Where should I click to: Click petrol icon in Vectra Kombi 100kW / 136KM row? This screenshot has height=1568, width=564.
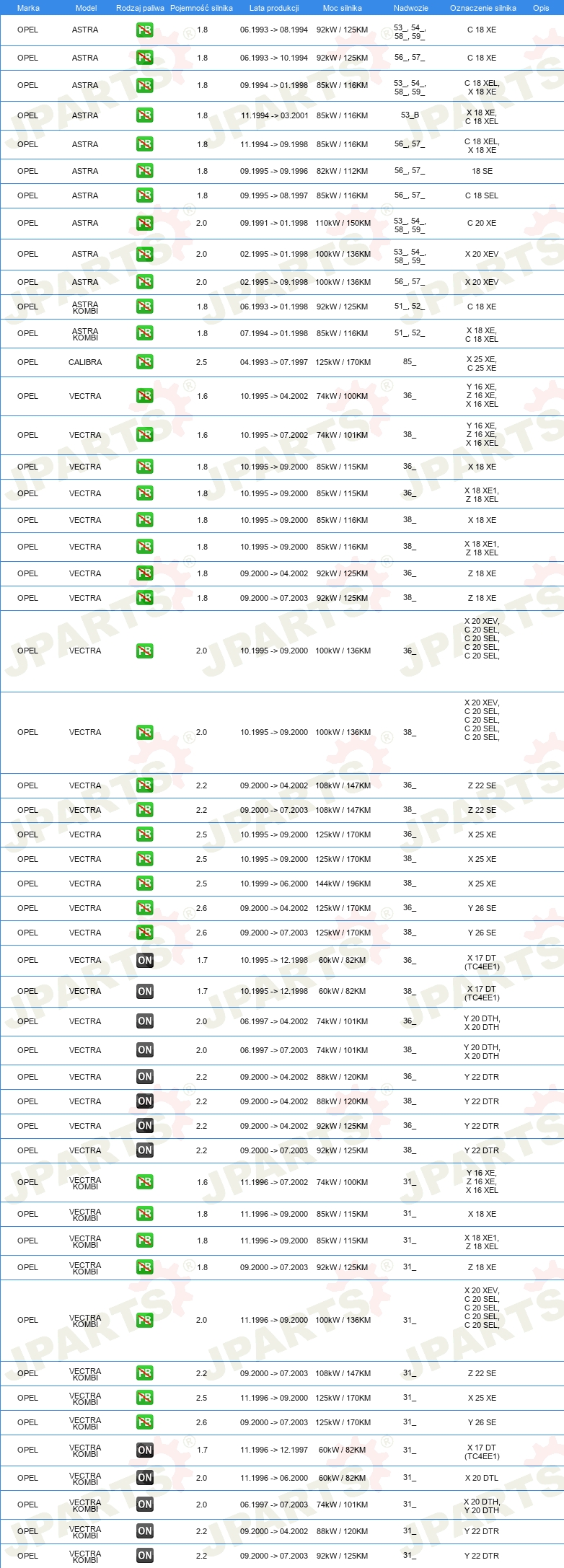point(144,1321)
